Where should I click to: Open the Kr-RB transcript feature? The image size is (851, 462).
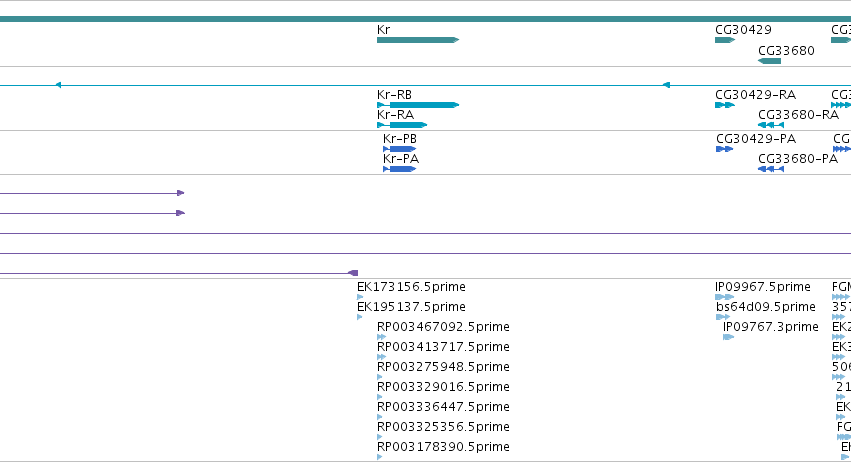[418, 105]
